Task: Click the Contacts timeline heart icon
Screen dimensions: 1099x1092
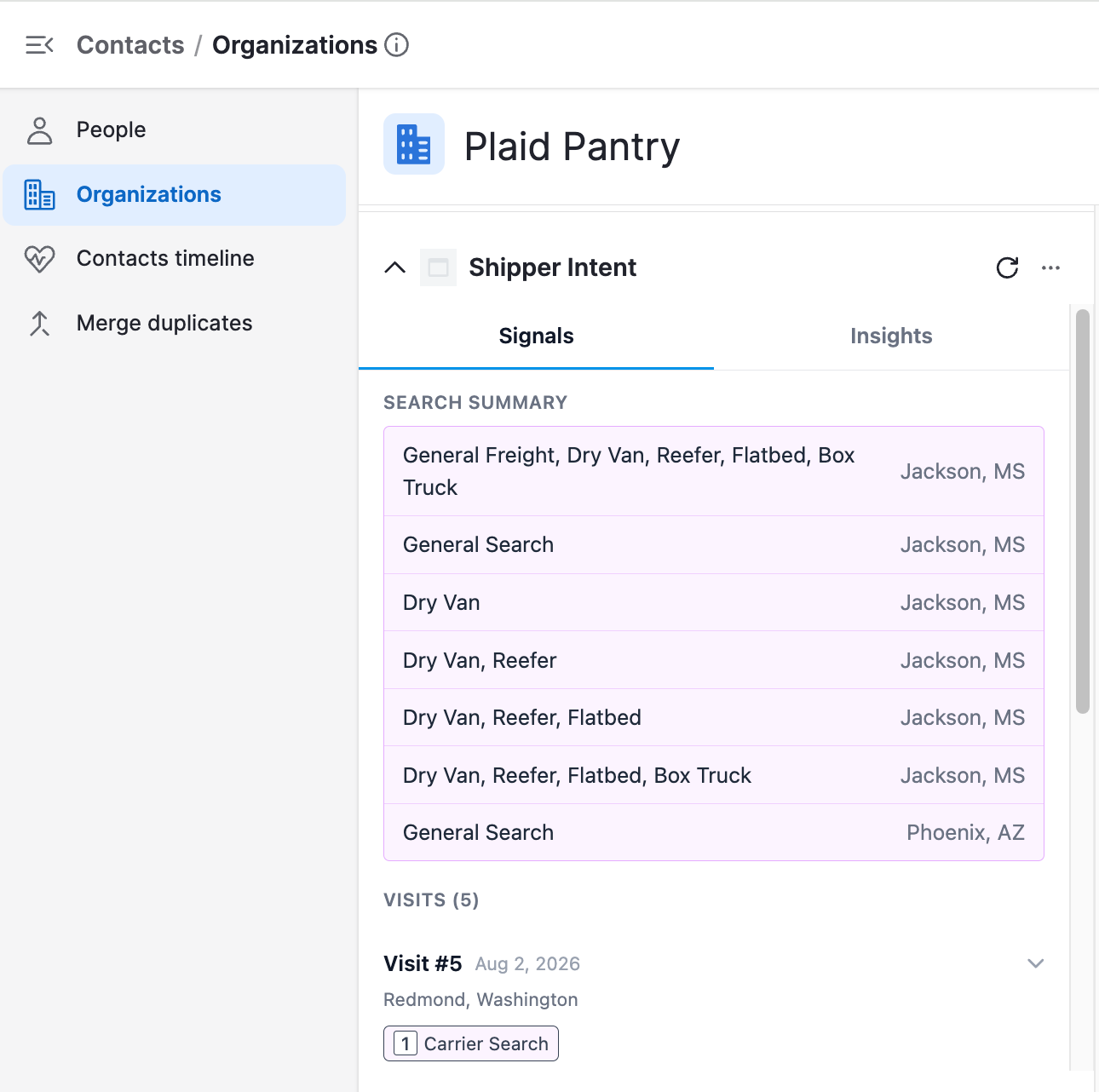Action: [40, 259]
